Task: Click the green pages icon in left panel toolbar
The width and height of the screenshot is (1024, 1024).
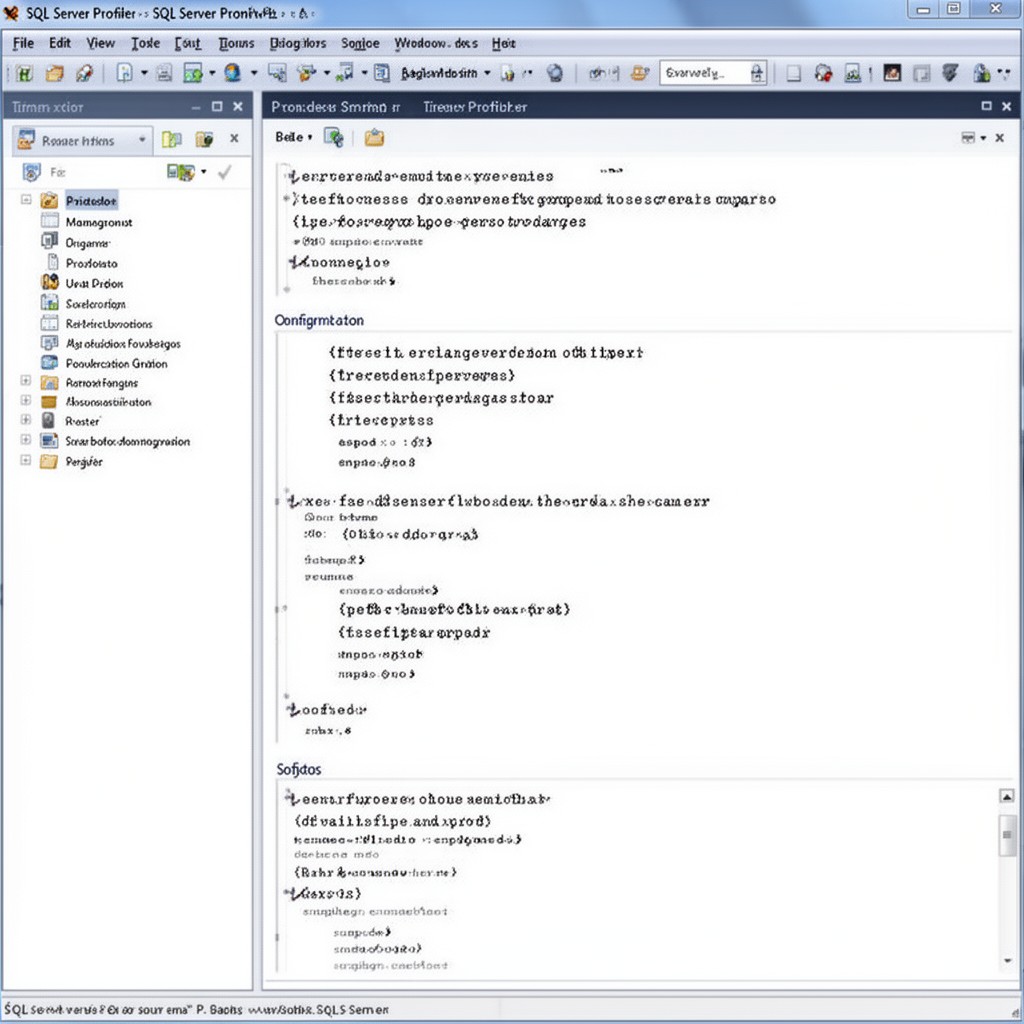Action: [x=172, y=139]
